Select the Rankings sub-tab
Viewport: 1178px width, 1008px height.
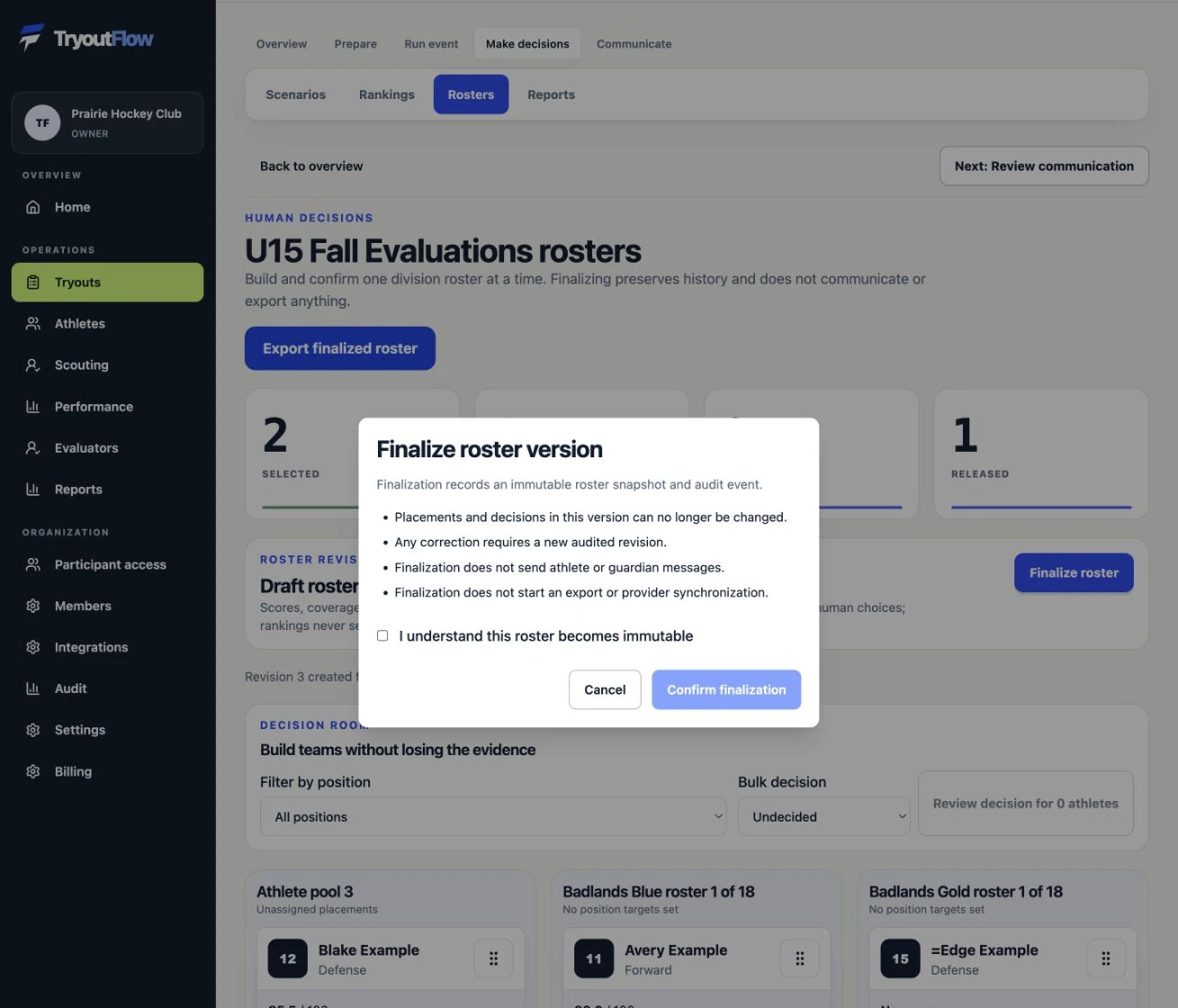tap(387, 94)
